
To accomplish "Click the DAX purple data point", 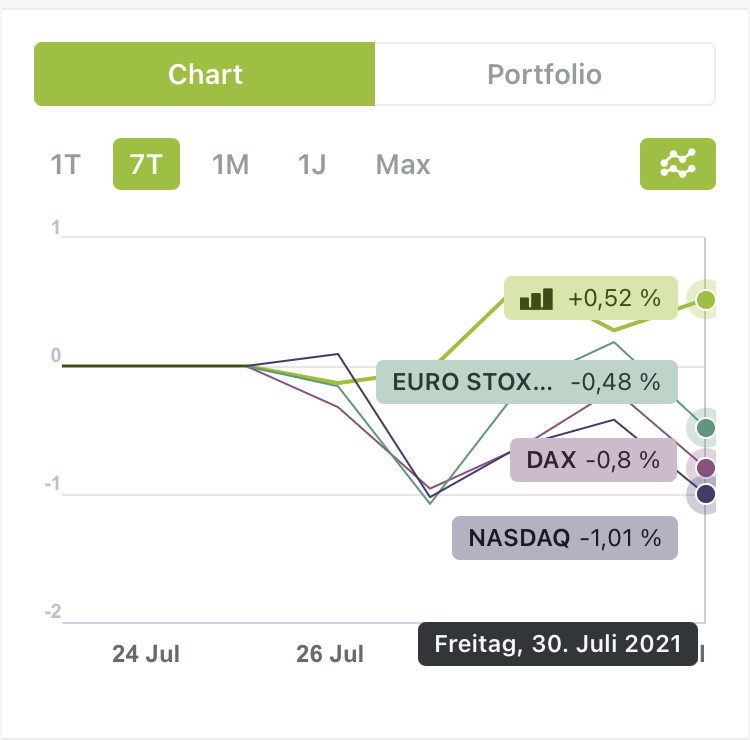I will [x=706, y=468].
